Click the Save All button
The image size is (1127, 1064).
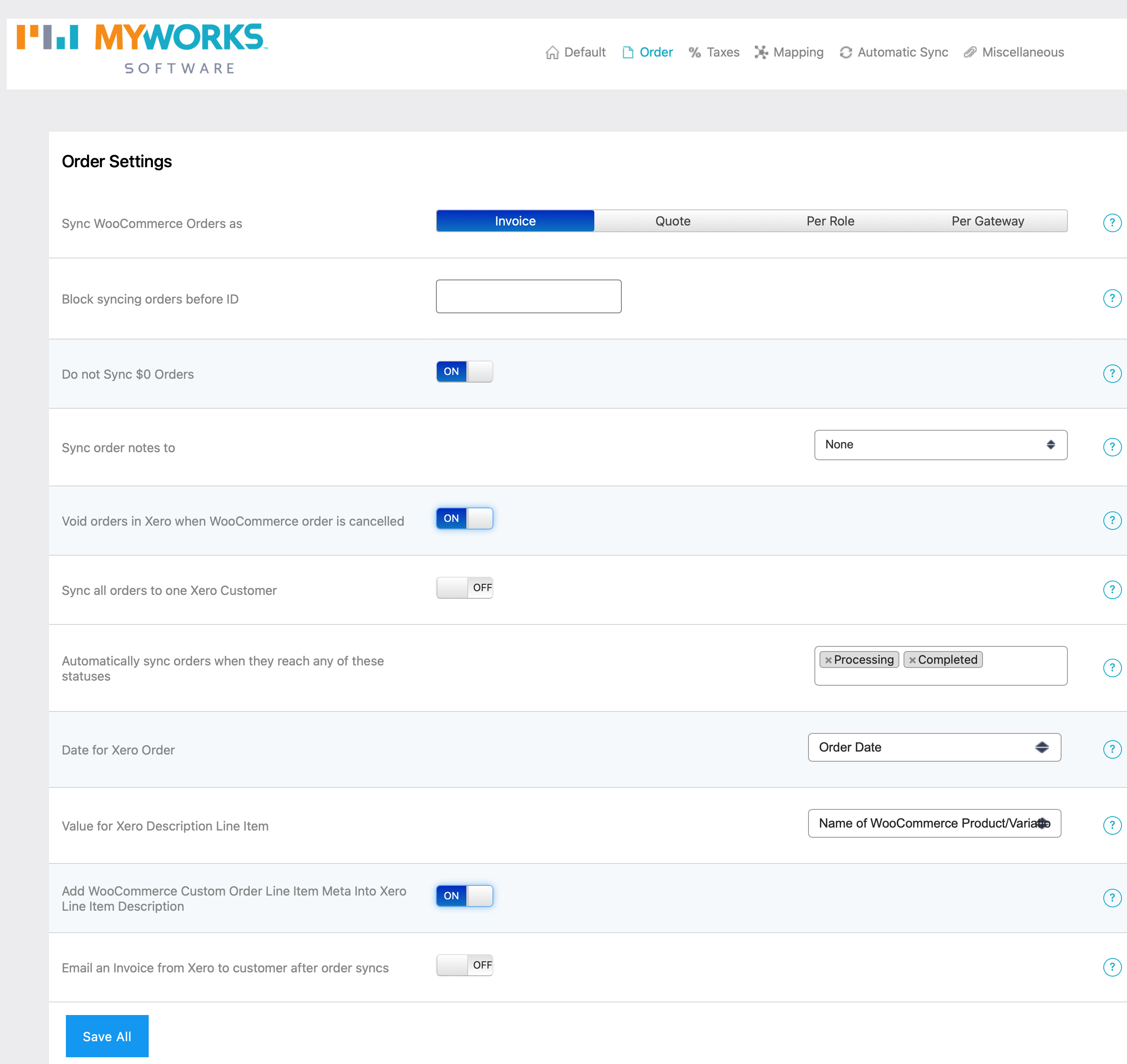click(107, 1036)
